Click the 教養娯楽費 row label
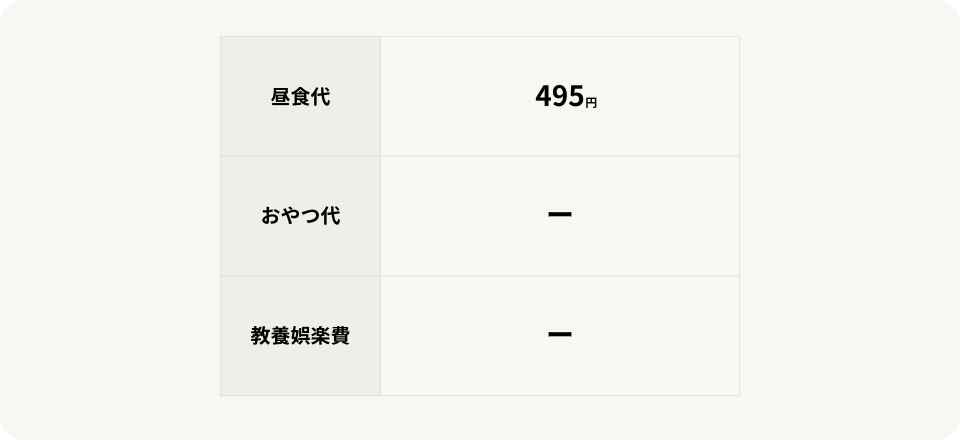The height and width of the screenshot is (440, 960). pyautogui.click(x=300, y=335)
